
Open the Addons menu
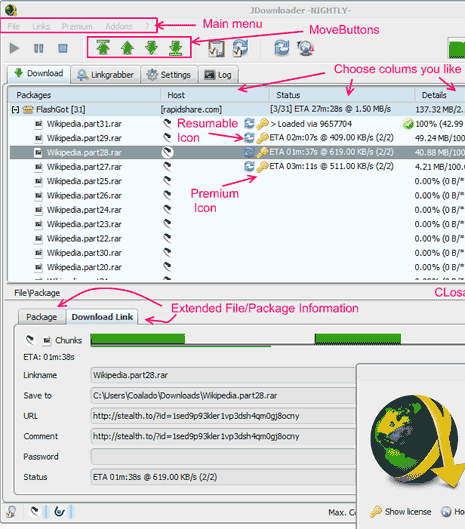point(119,26)
